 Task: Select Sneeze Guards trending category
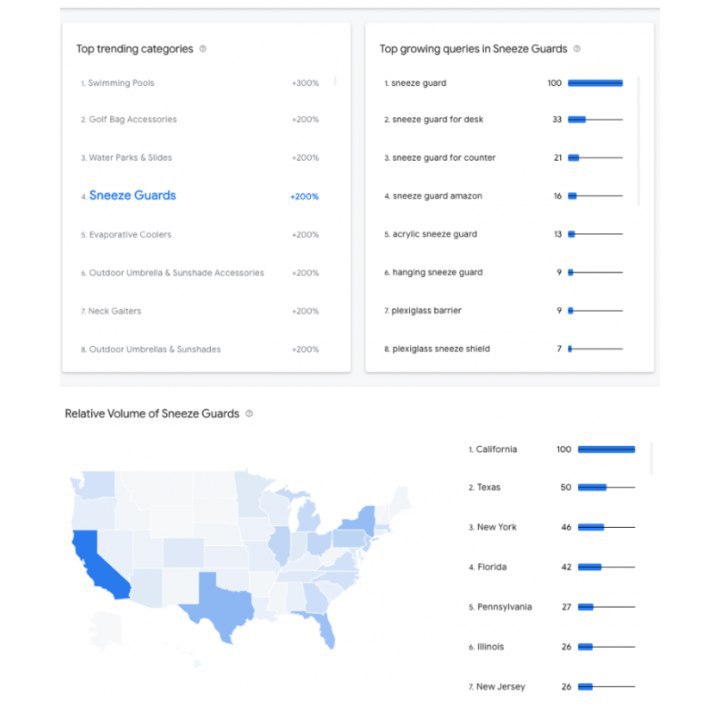132,196
